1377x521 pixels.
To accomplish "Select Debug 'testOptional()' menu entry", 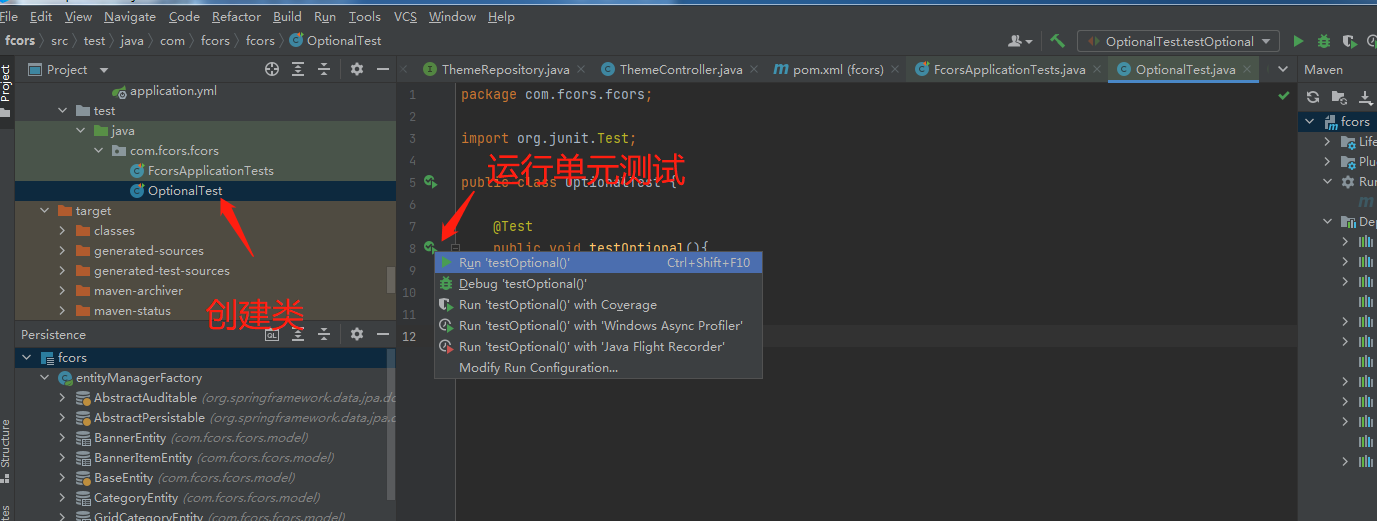I will (598, 284).
